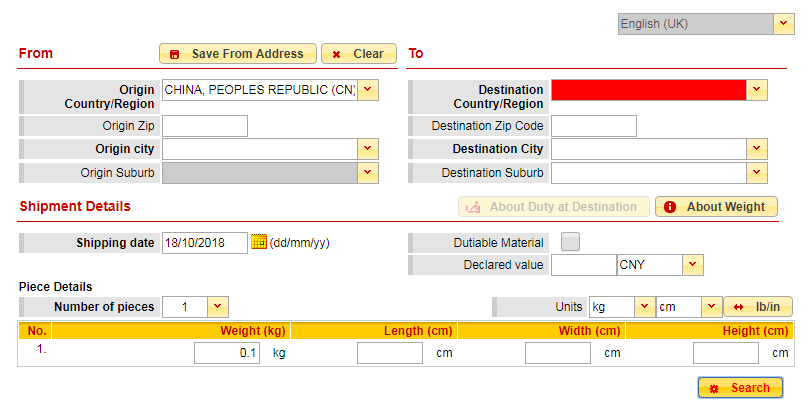Focus the Declared value input field

[583, 265]
